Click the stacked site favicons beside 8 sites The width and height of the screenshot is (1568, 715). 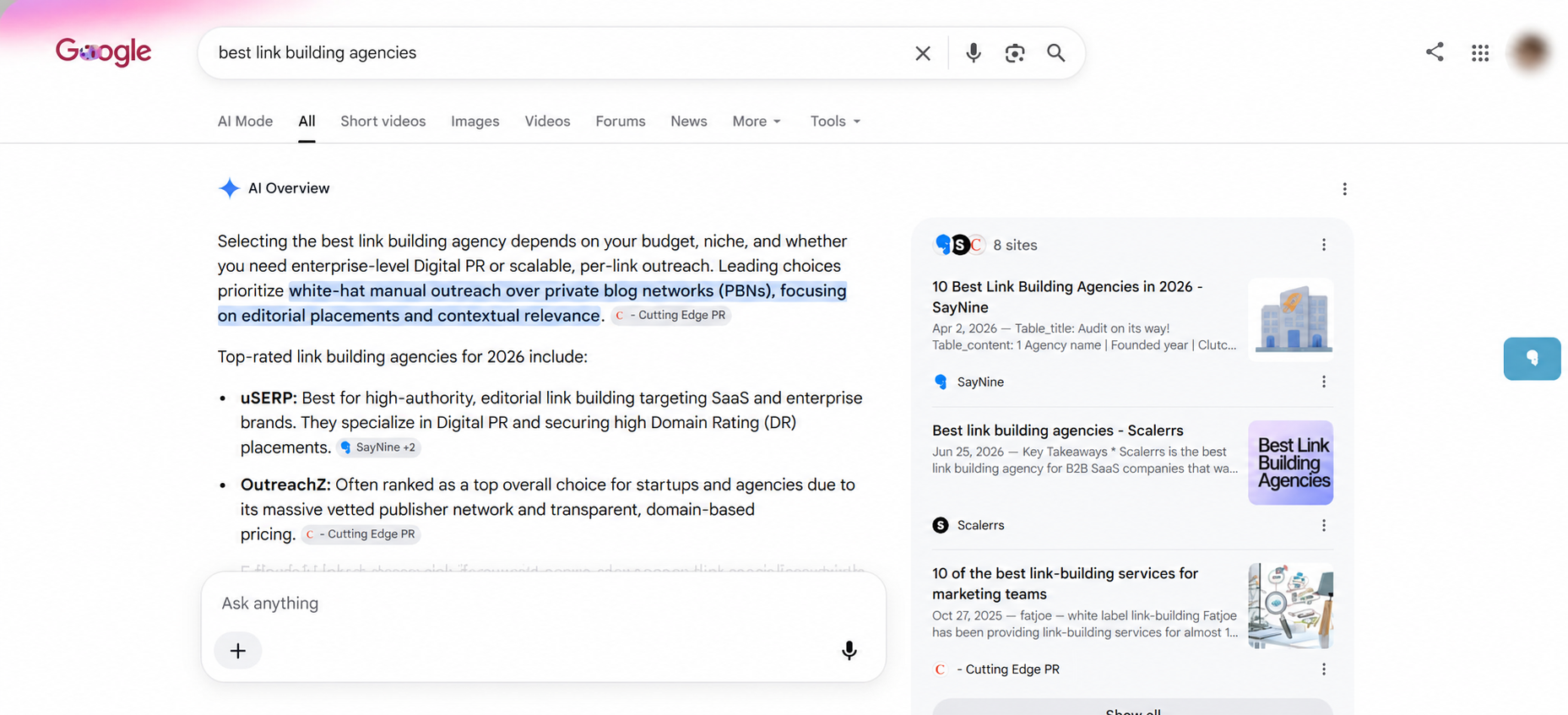coord(959,245)
